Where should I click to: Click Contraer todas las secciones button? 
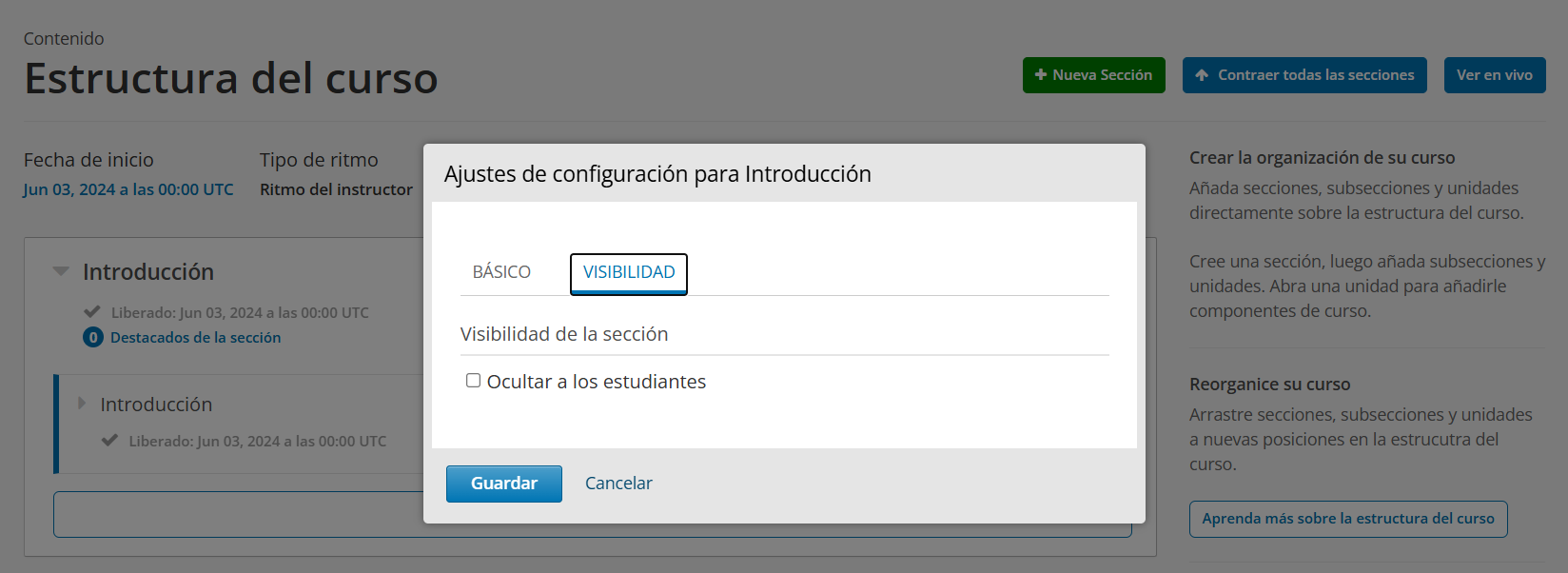[1304, 75]
